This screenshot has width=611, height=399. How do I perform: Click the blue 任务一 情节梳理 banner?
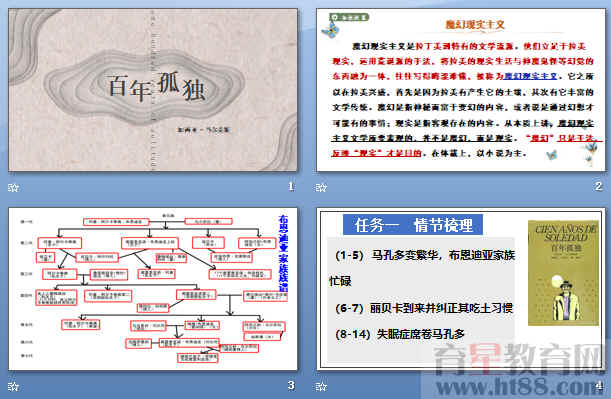[x=413, y=225]
